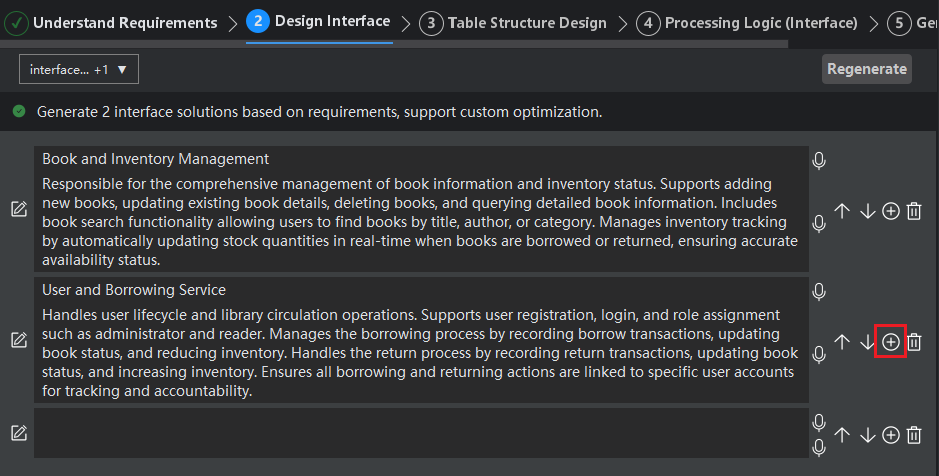Move Book and Inventory Management row down
This screenshot has height=476, width=939.
[867, 211]
